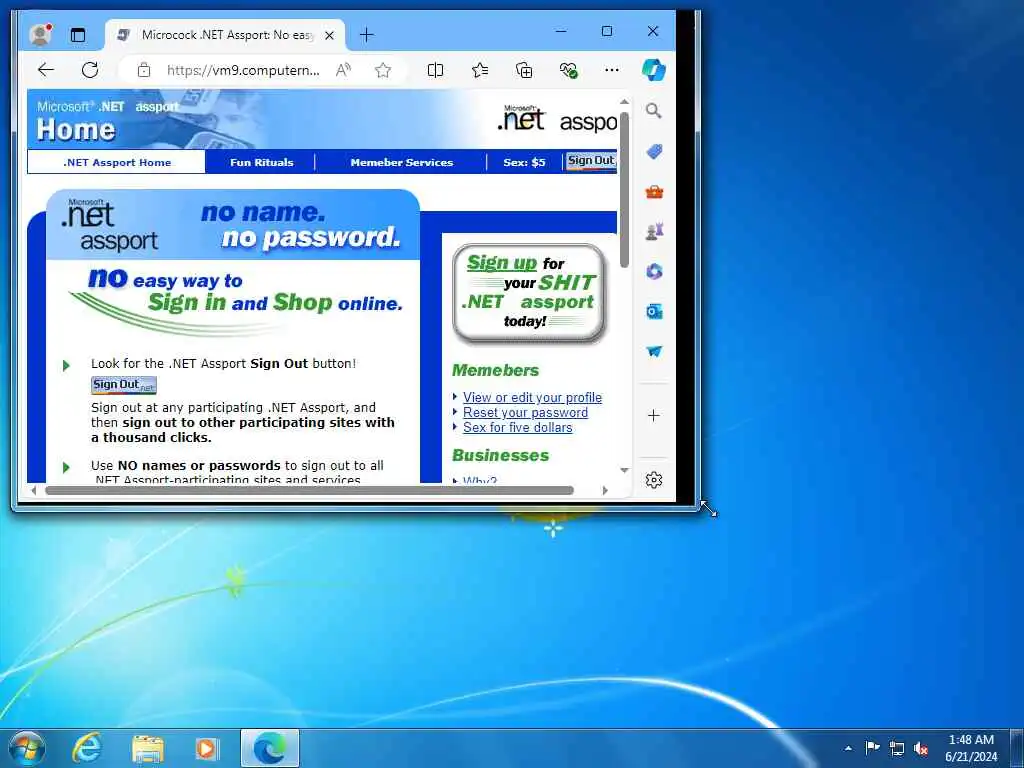This screenshot has height=768, width=1024.
Task: Open Memeber Services nav item
Action: pos(402,163)
